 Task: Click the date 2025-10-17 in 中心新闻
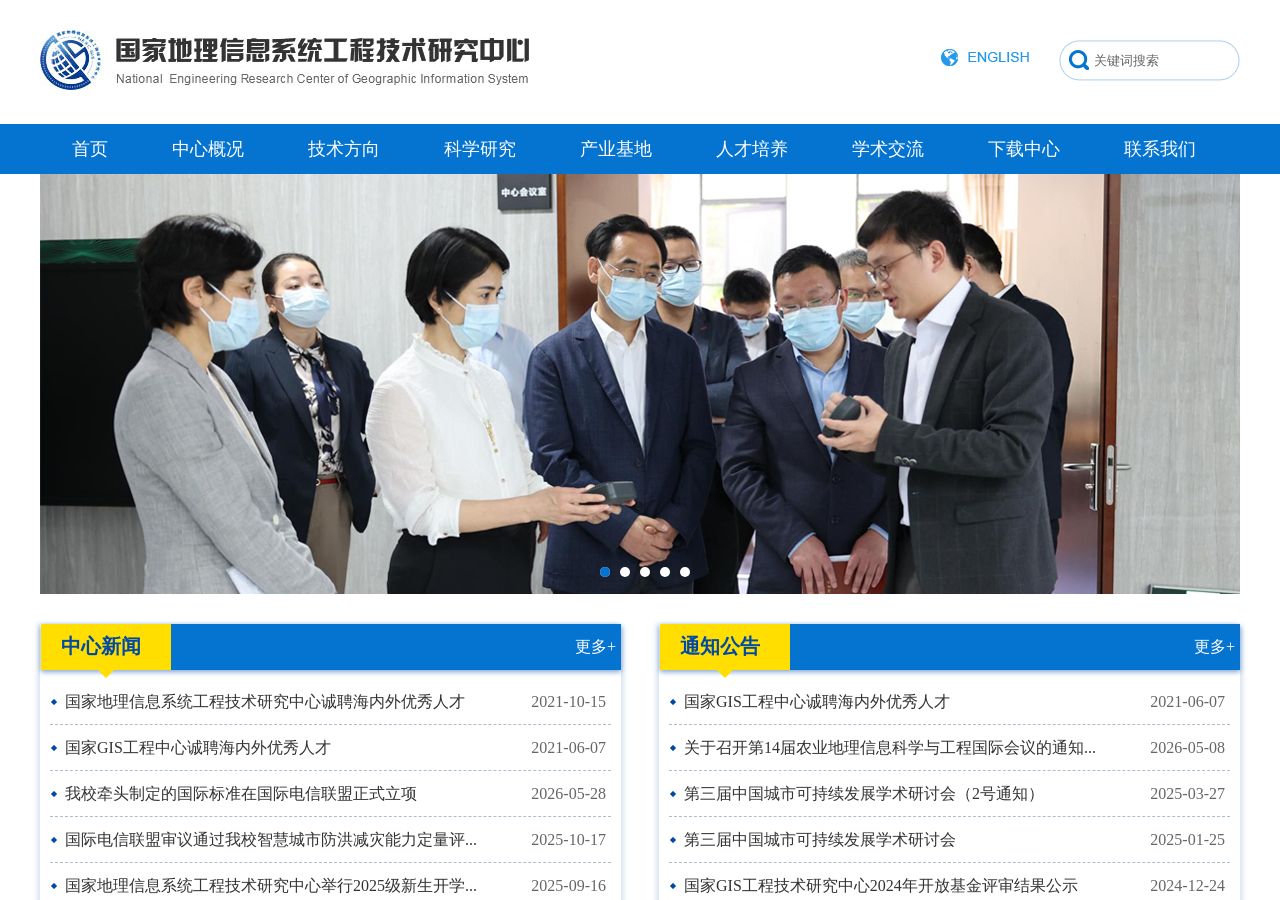point(568,840)
